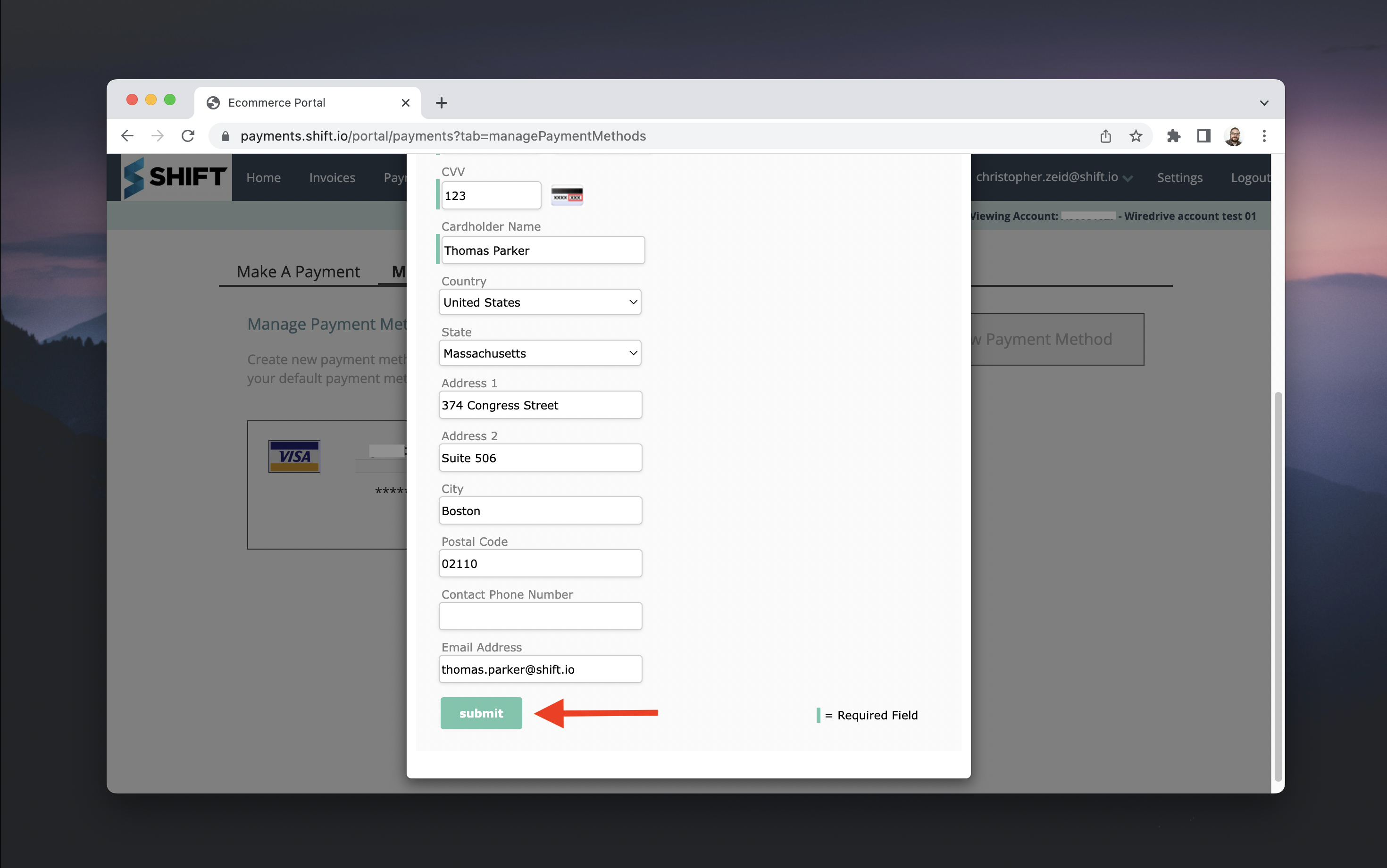This screenshot has height=868, width=1387.
Task: Click the CVV card illustration icon
Action: (566, 195)
